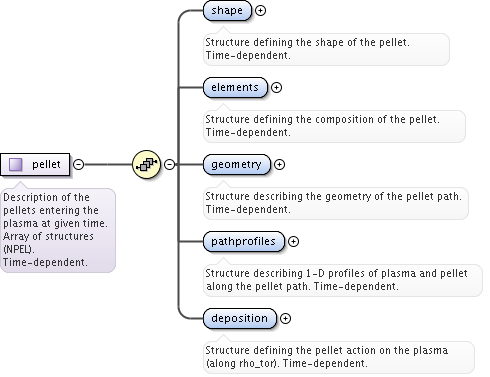Click the geometry annotation about pellet path

pos(336,203)
